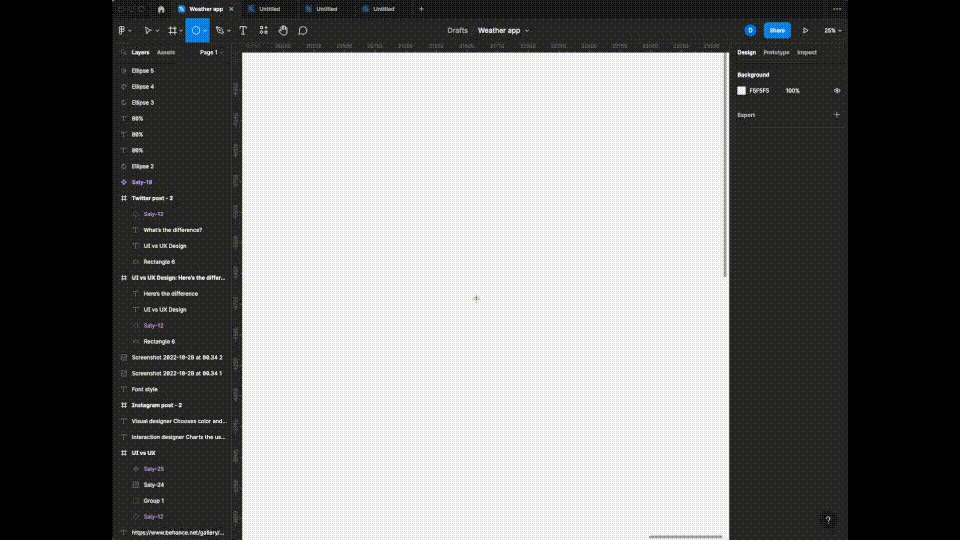This screenshot has height=540, width=960.
Task: Select the Comment tool
Action: [302, 31]
